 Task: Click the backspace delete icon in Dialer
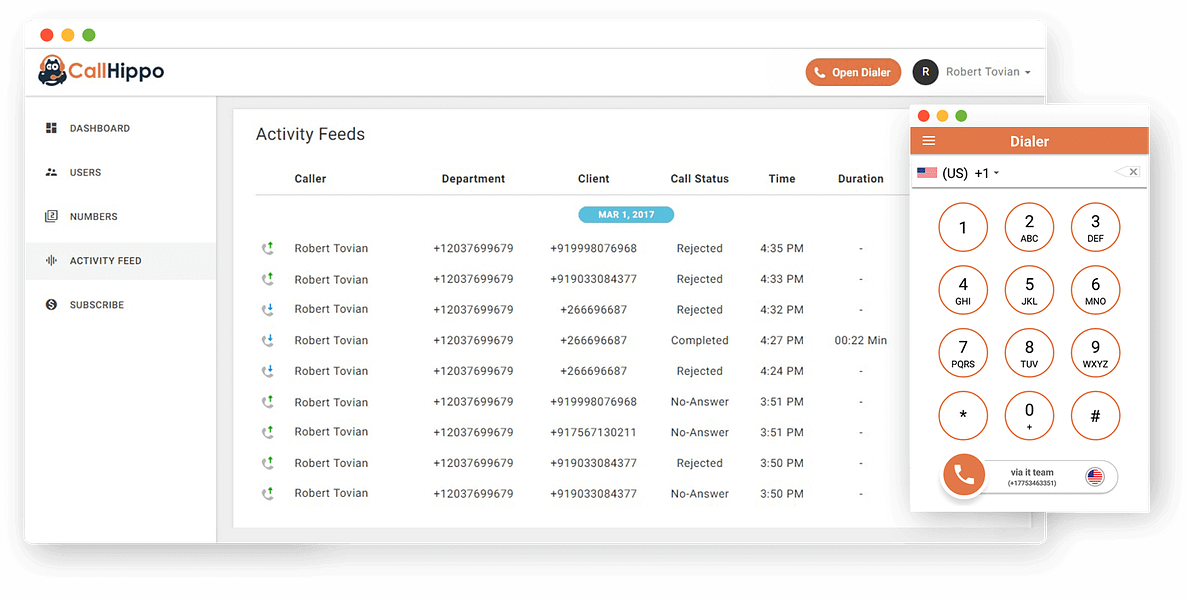coord(1127,172)
